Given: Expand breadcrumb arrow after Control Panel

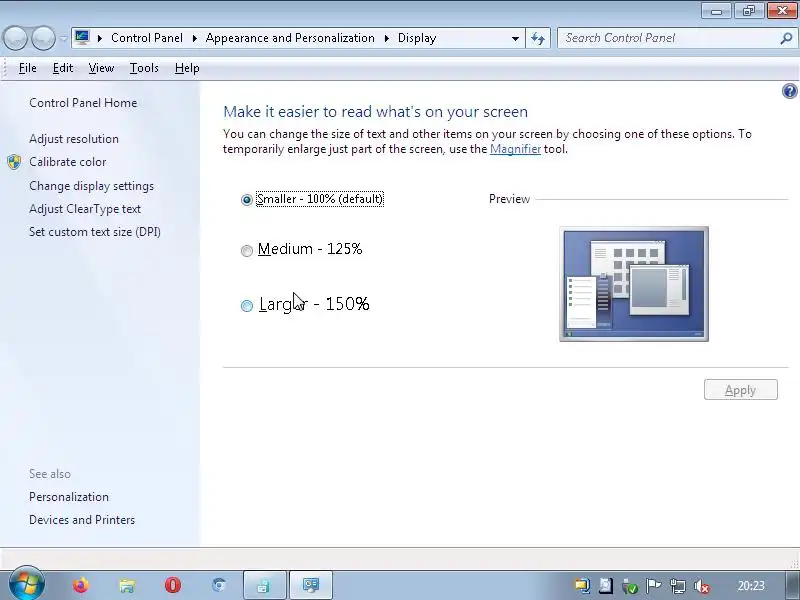Looking at the screenshot, I should click(194, 38).
